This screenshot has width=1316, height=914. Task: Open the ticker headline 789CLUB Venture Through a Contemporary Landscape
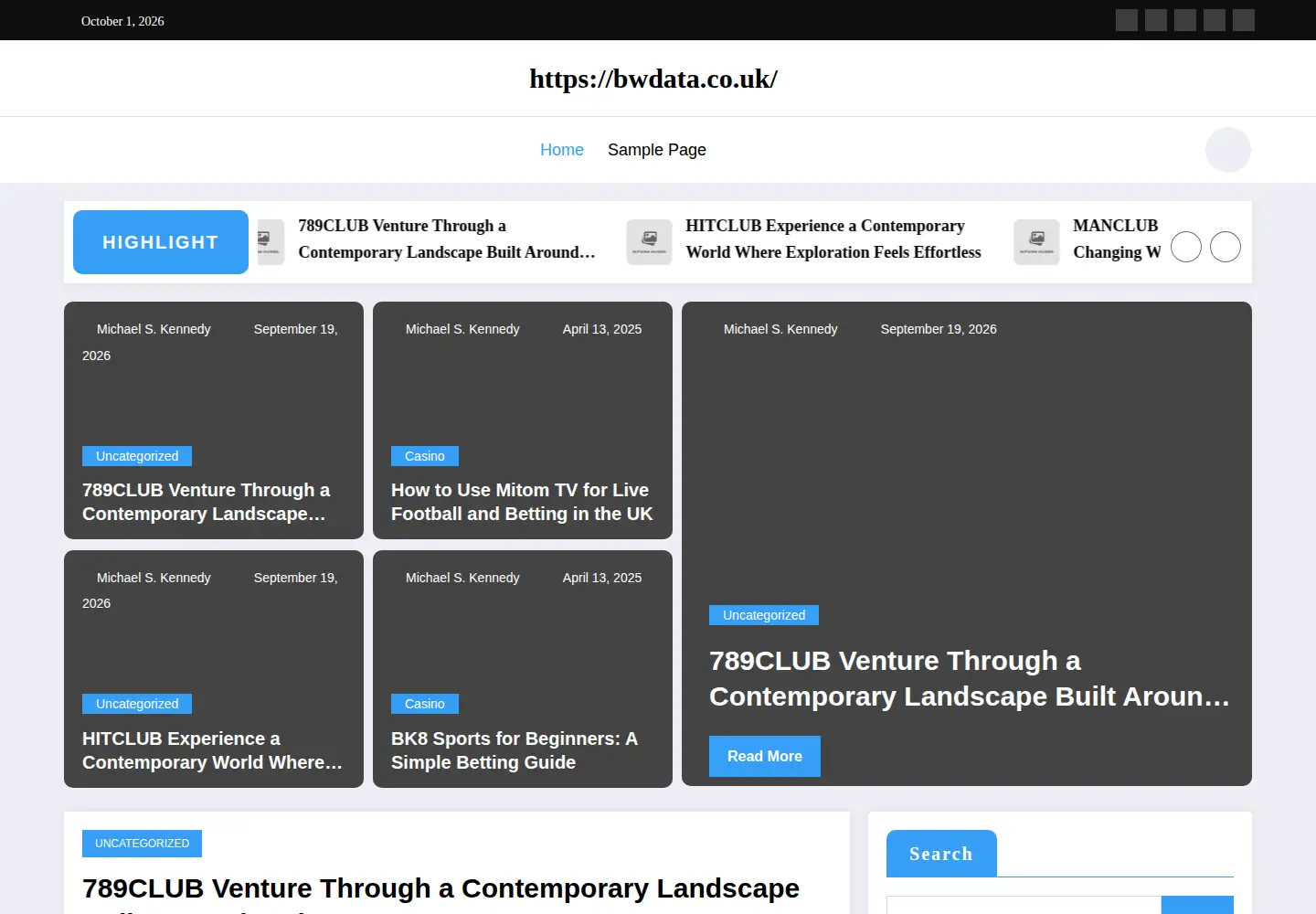click(447, 239)
